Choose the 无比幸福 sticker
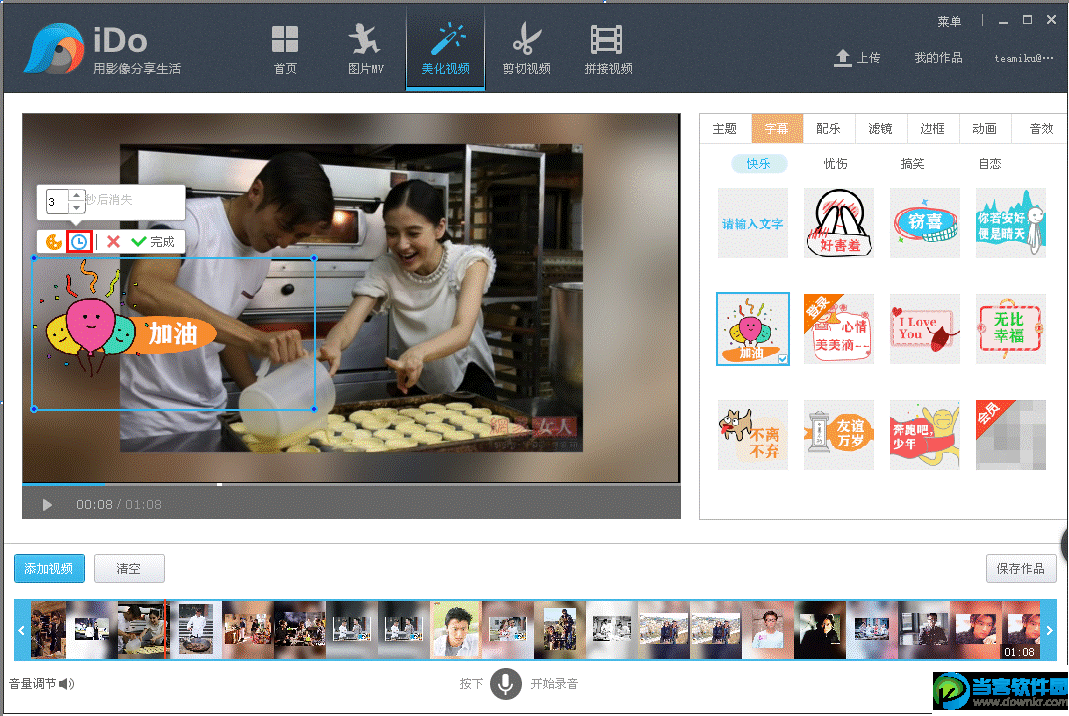 [x=1010, y=329]
